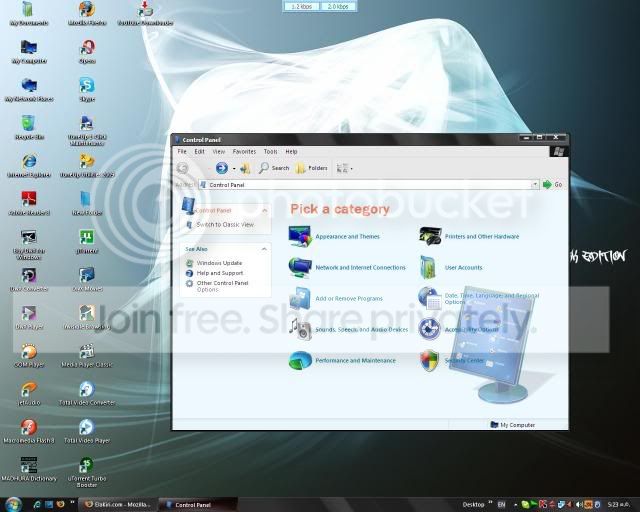The height and width of the screenshot is (512, 640).
Task: Open the View menu
Action: point(219,151)
